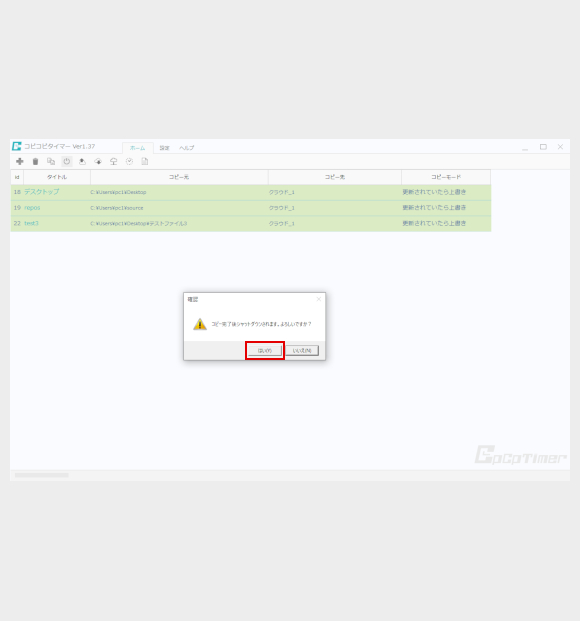Select the デスクトップ row
580x621 pixels.
251,192
